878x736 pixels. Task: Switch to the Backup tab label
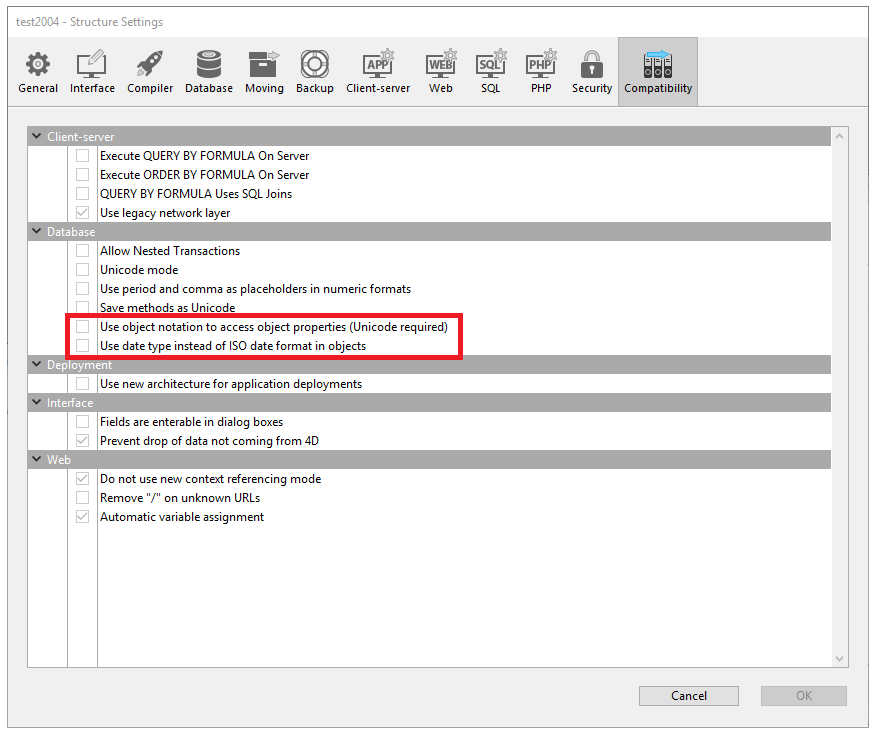315,88
